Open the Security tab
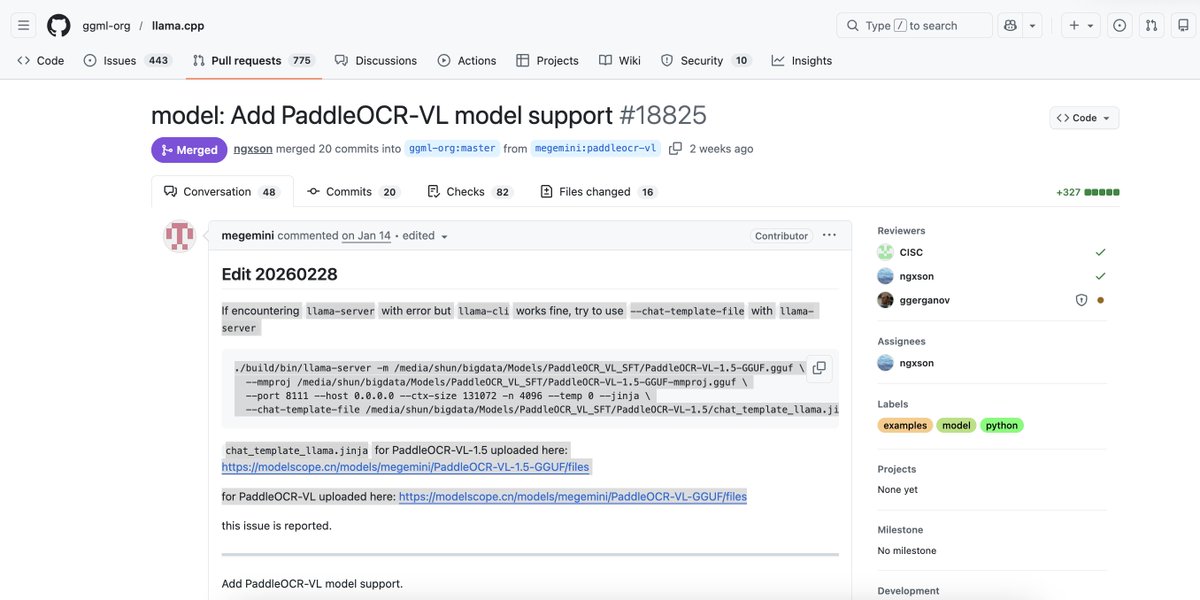 (705, 60)
